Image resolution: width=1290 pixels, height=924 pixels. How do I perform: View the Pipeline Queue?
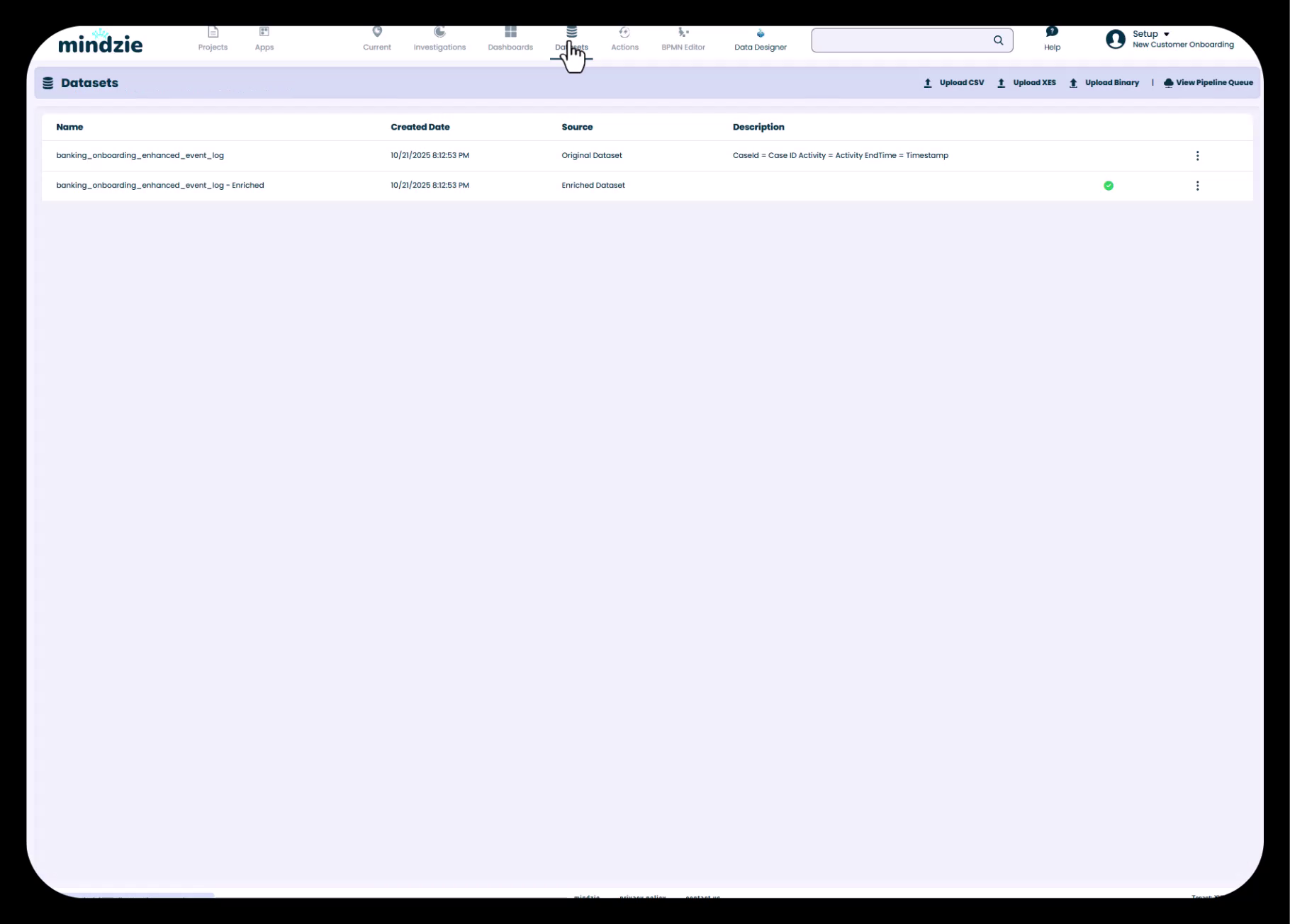click(x=1208, y=83)
